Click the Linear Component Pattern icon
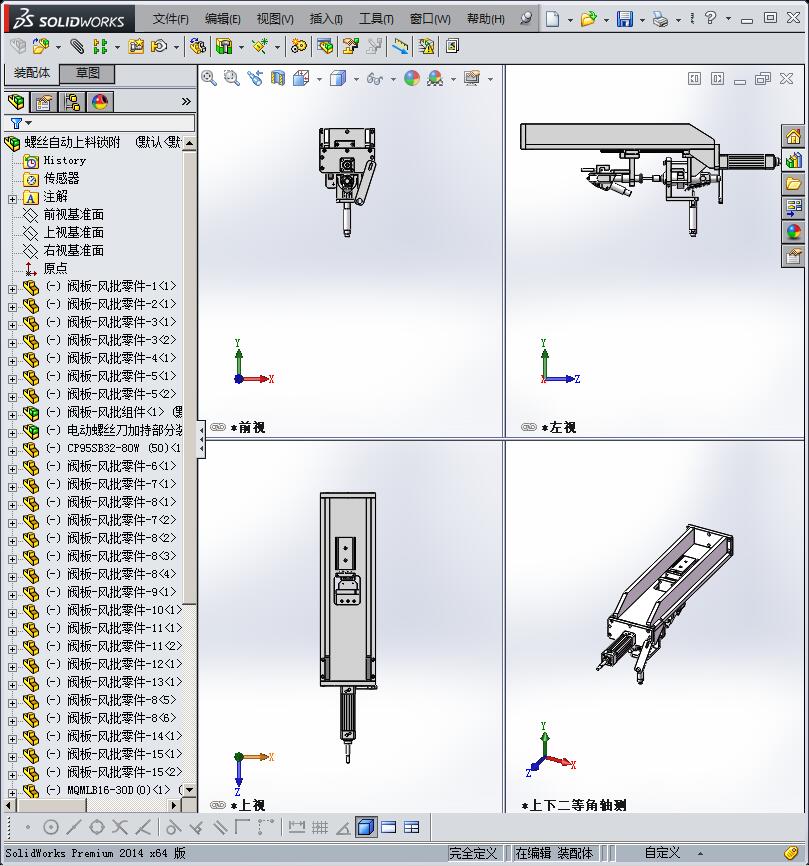Screen dimensions: 809x866 (100, 46)
